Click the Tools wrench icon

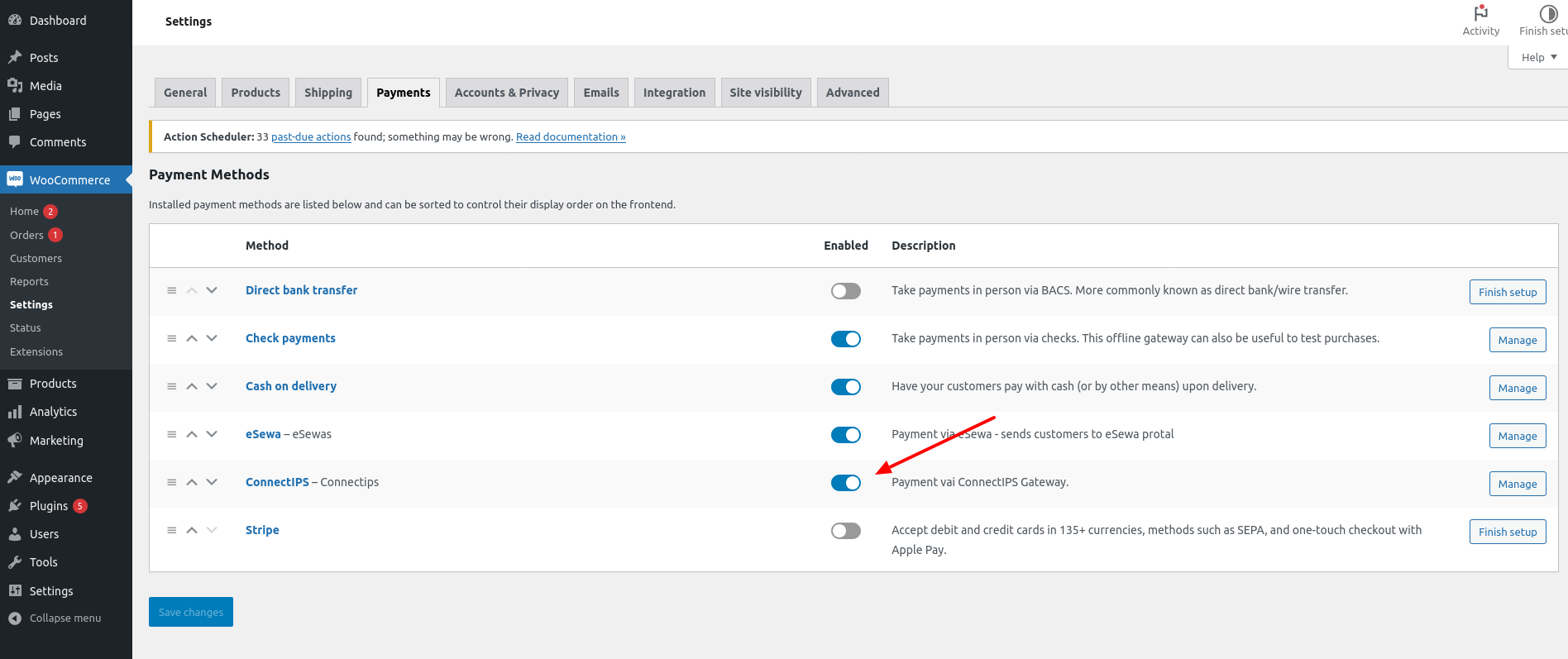pyautogui.click(x=15, y=562)
